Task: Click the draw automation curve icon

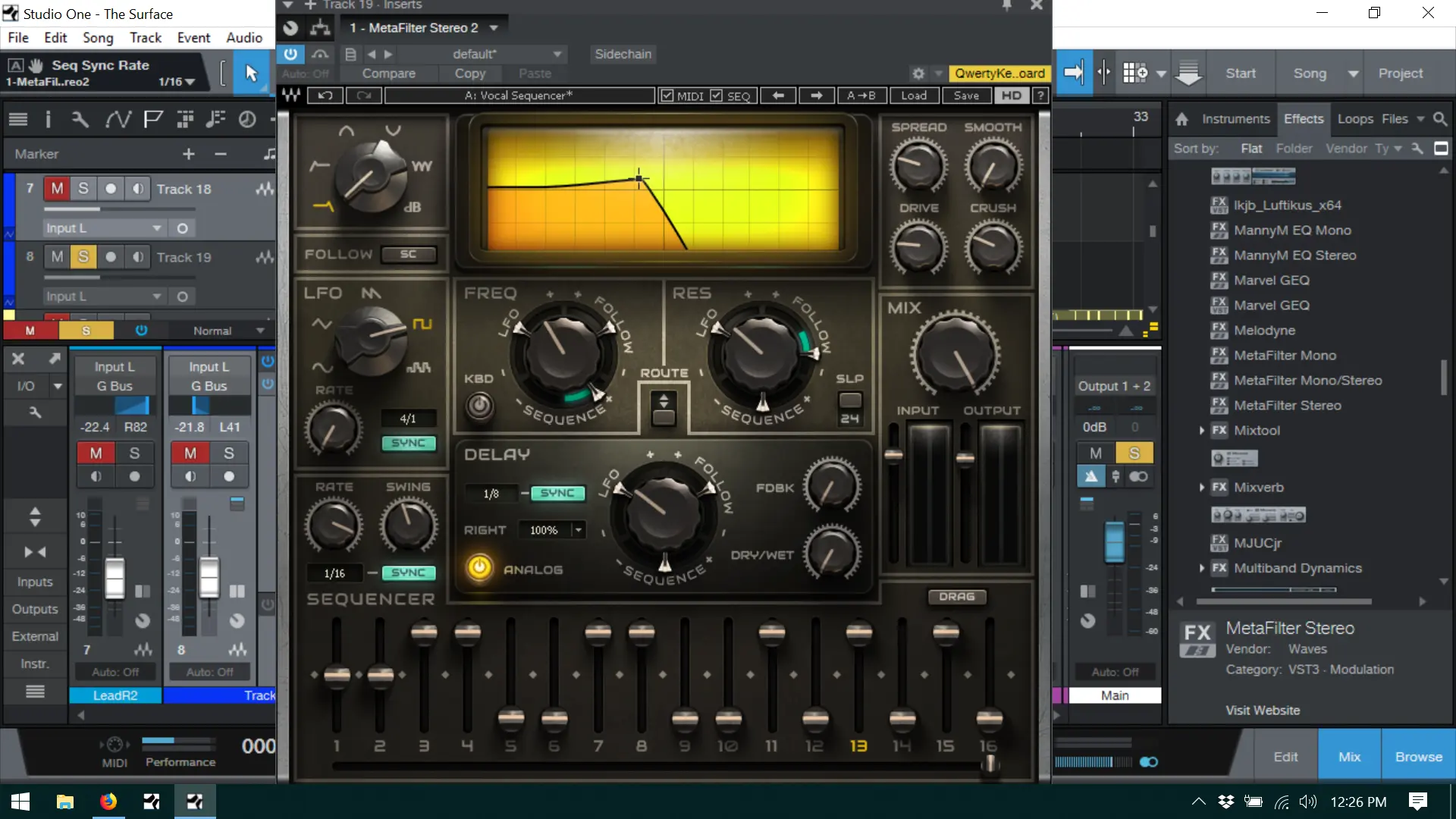Action: [x=117, y=119]
